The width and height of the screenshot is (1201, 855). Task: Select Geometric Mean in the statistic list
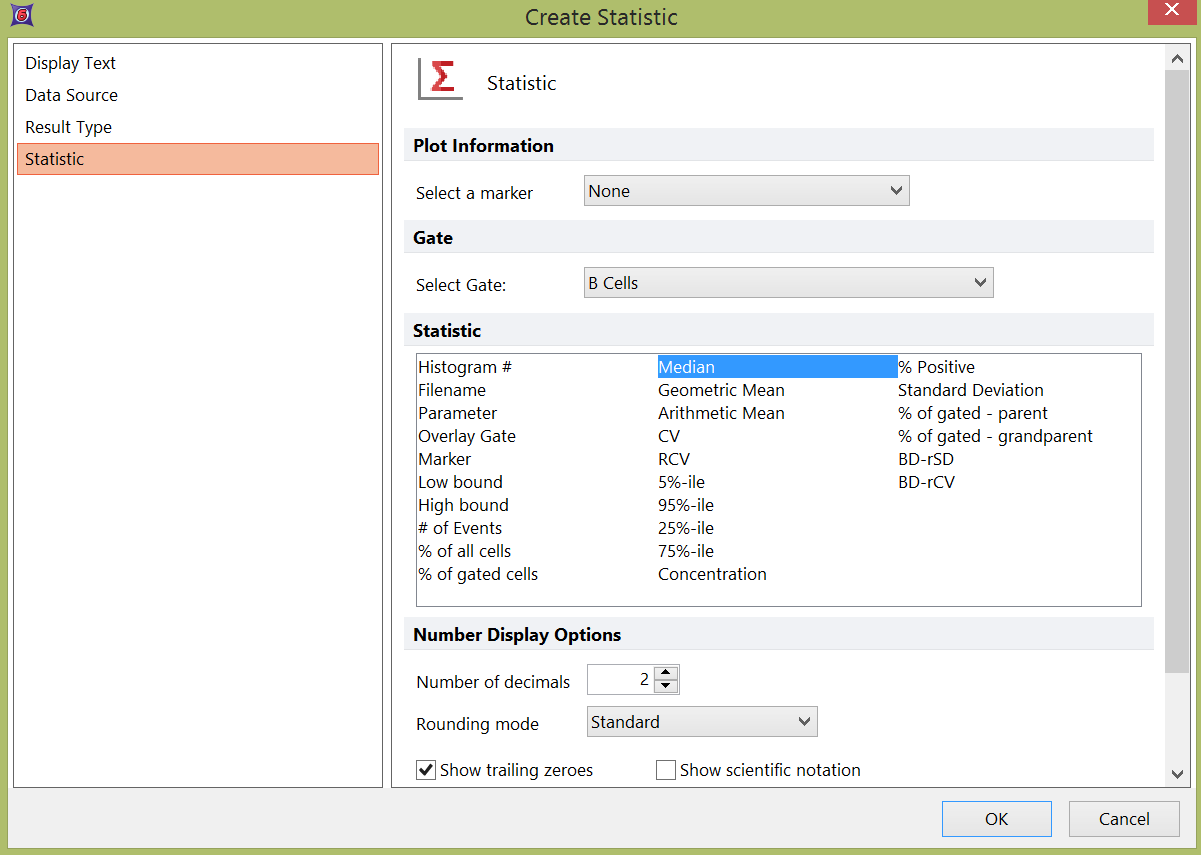point(721,390)
